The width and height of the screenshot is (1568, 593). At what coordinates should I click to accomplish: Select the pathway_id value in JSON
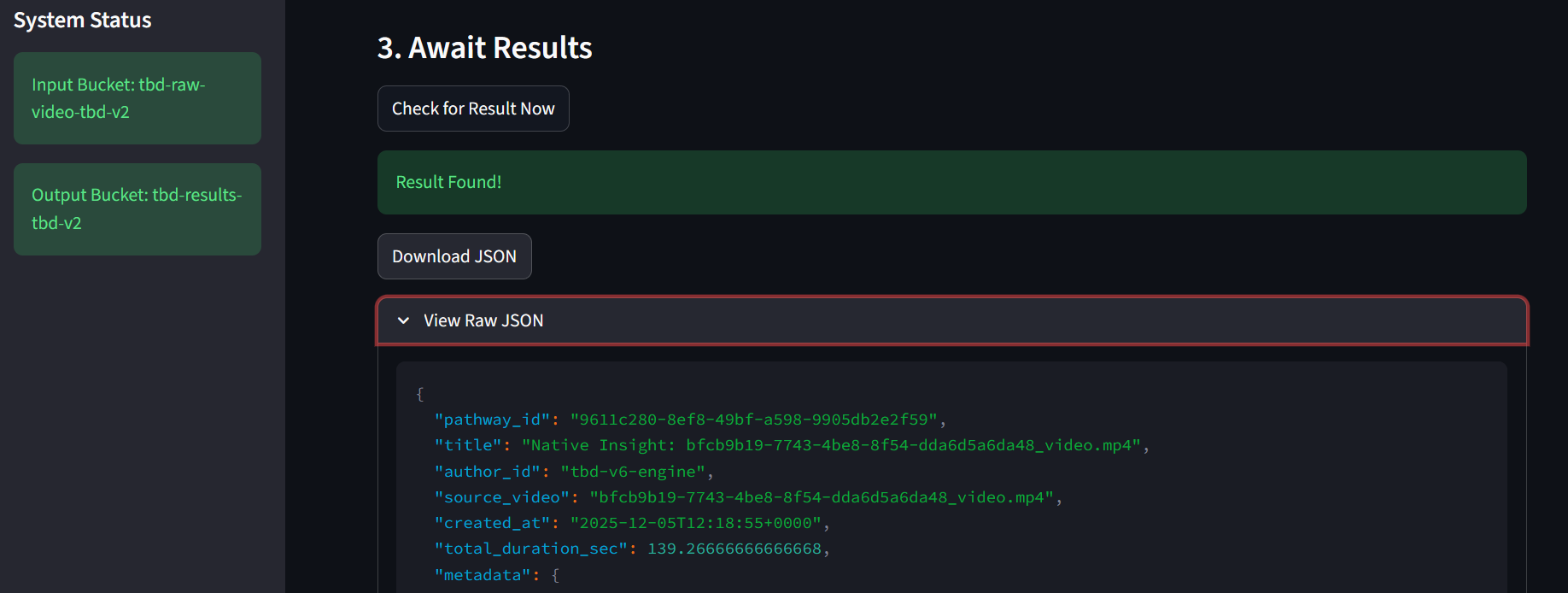[x=754, y=420]
